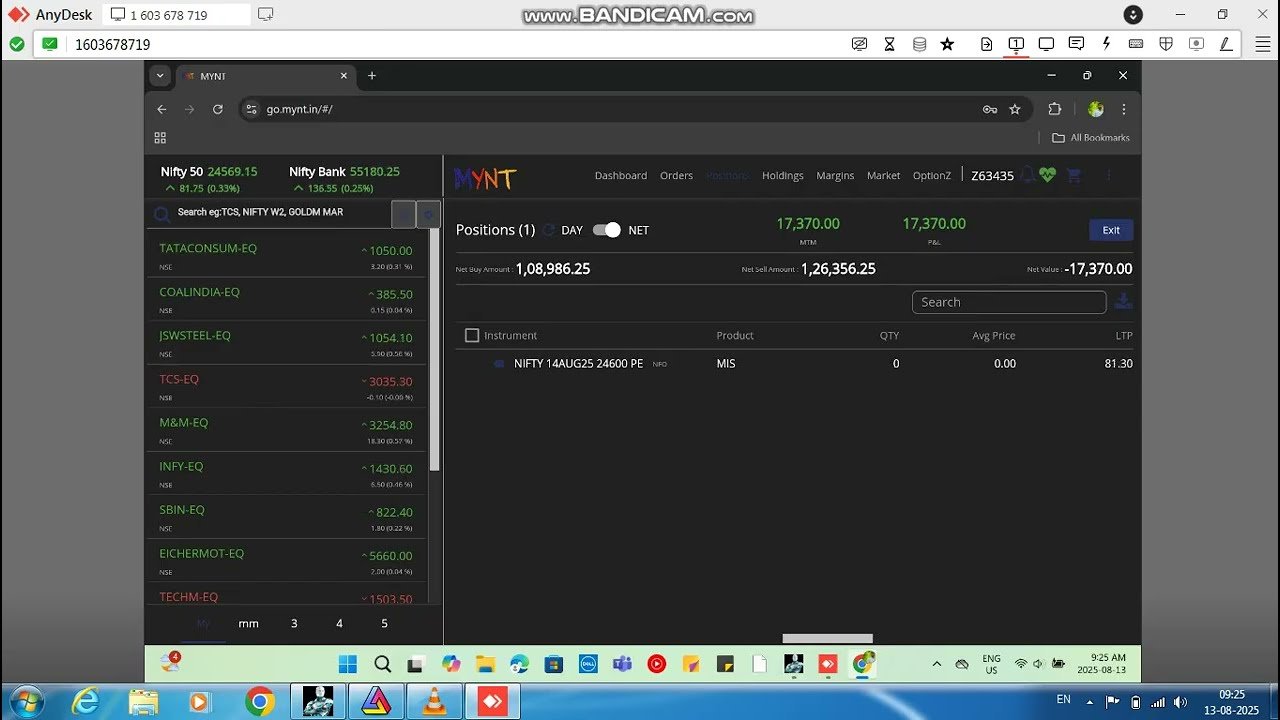
Task: Open watchlist settings gear beside search bar
Action: [x=428, y=214]
